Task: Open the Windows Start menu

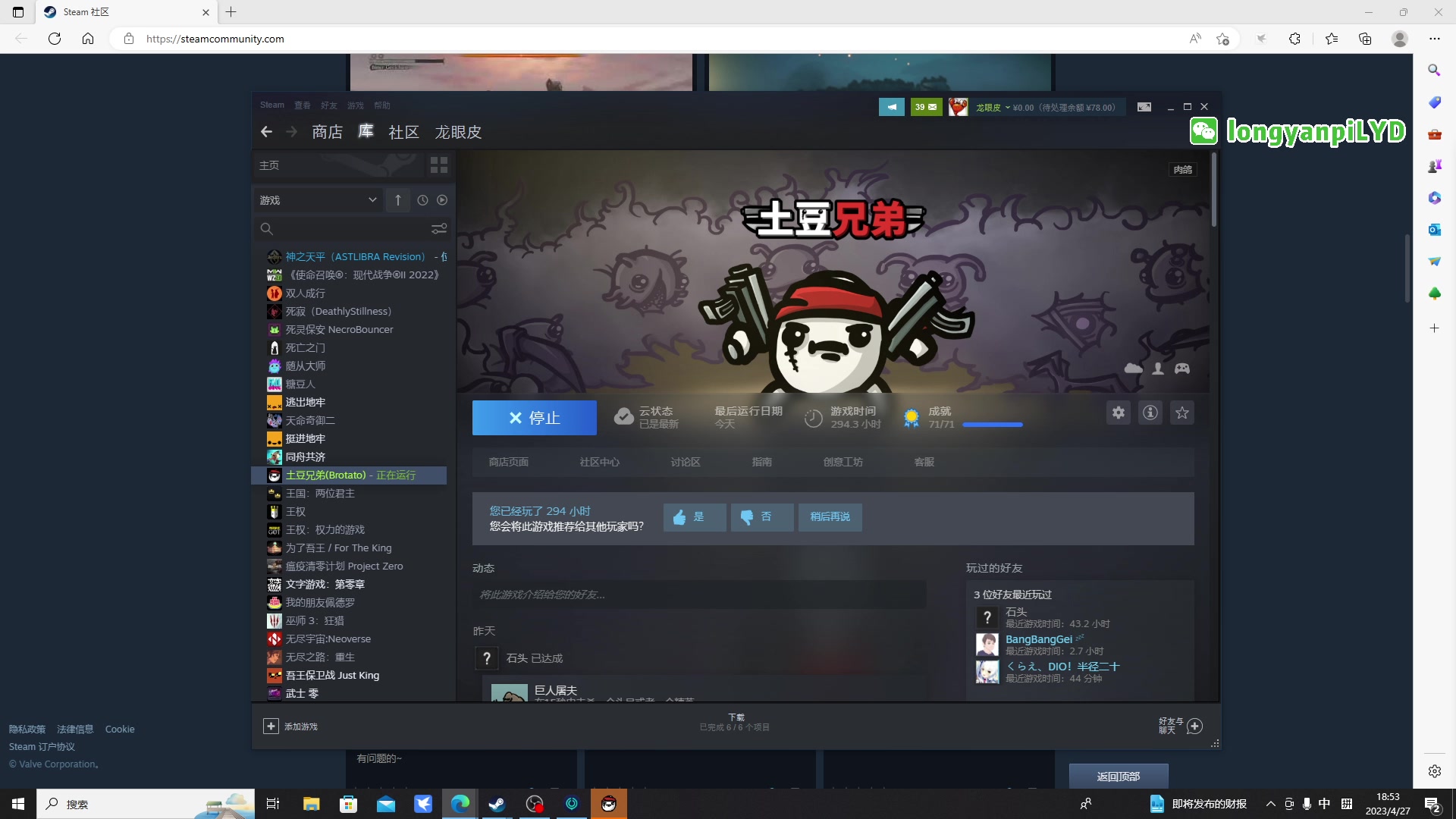Action: pyautogui.click(x=18, y=804)
